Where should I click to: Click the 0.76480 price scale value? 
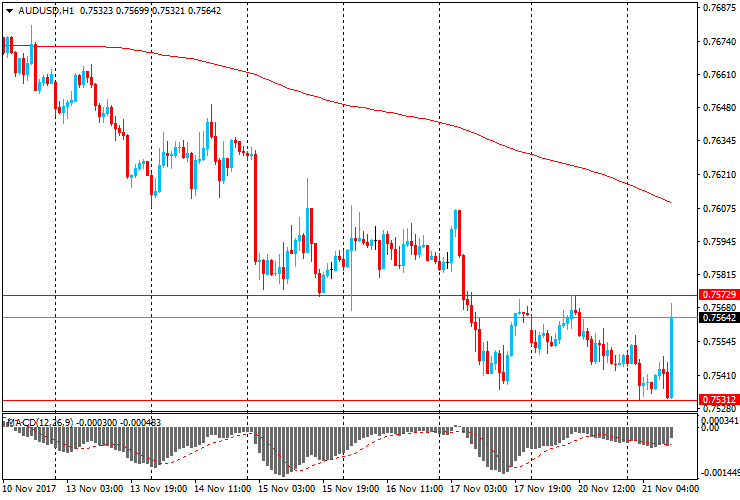click(x=719, y=108)
